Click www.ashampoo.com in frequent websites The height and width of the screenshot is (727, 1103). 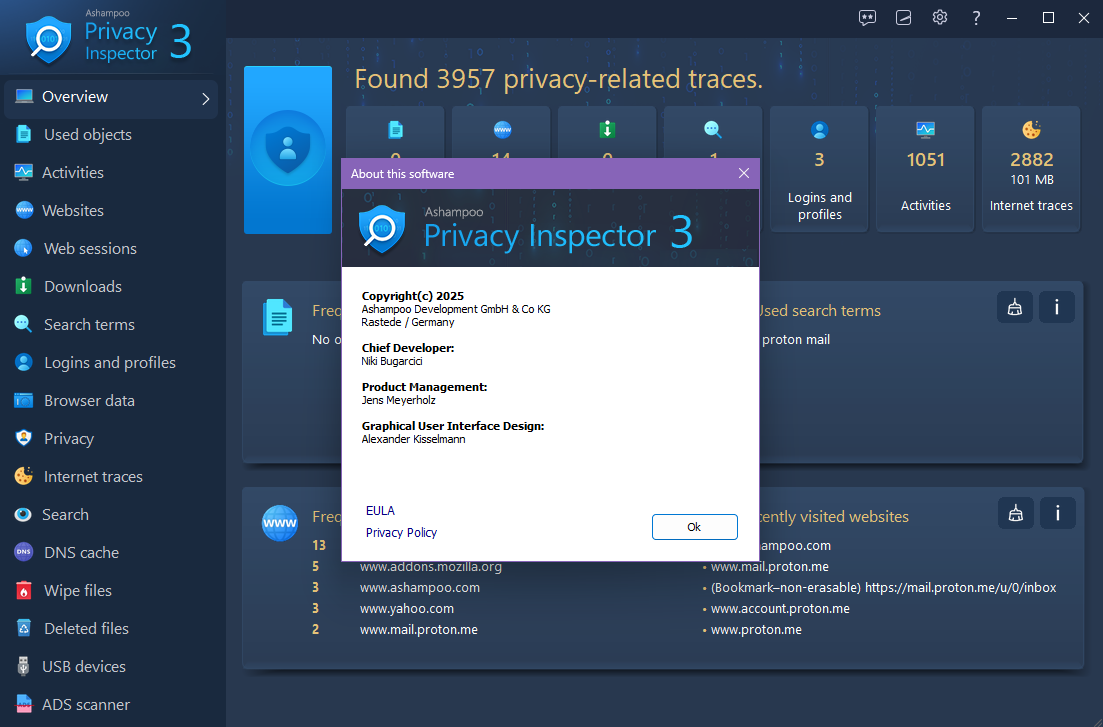[x=420, y=587]
